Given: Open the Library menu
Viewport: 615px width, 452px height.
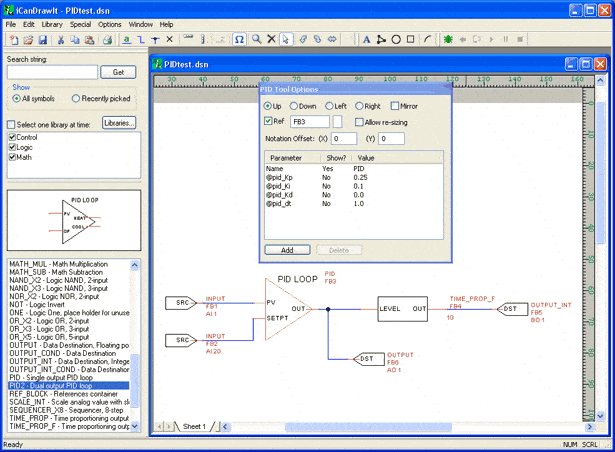Looking at the screenshot, I should coord(52,24).
